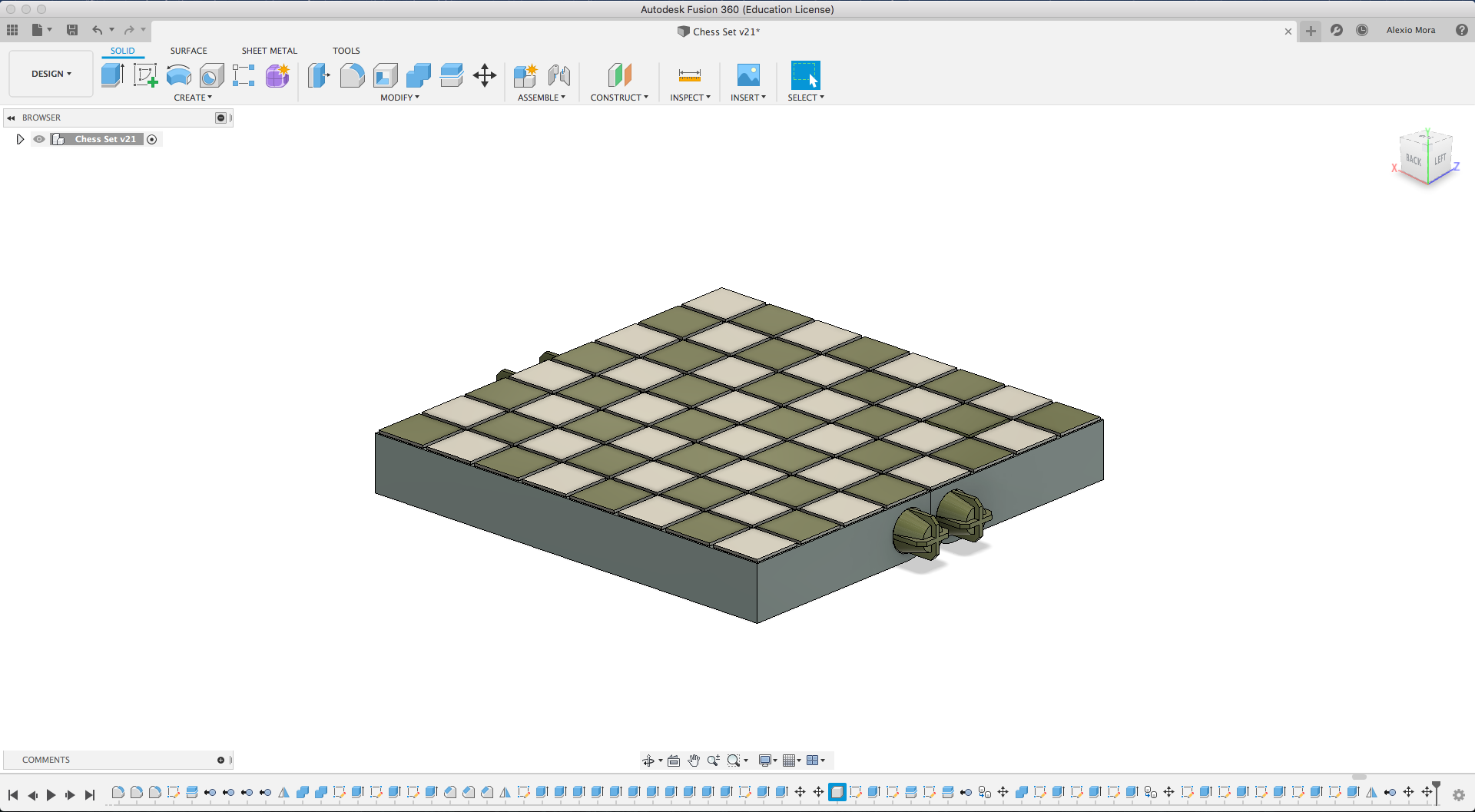This screenshot has width=1475, height=812.
Task: Select the Revolve tool
Action: [178, 75]
